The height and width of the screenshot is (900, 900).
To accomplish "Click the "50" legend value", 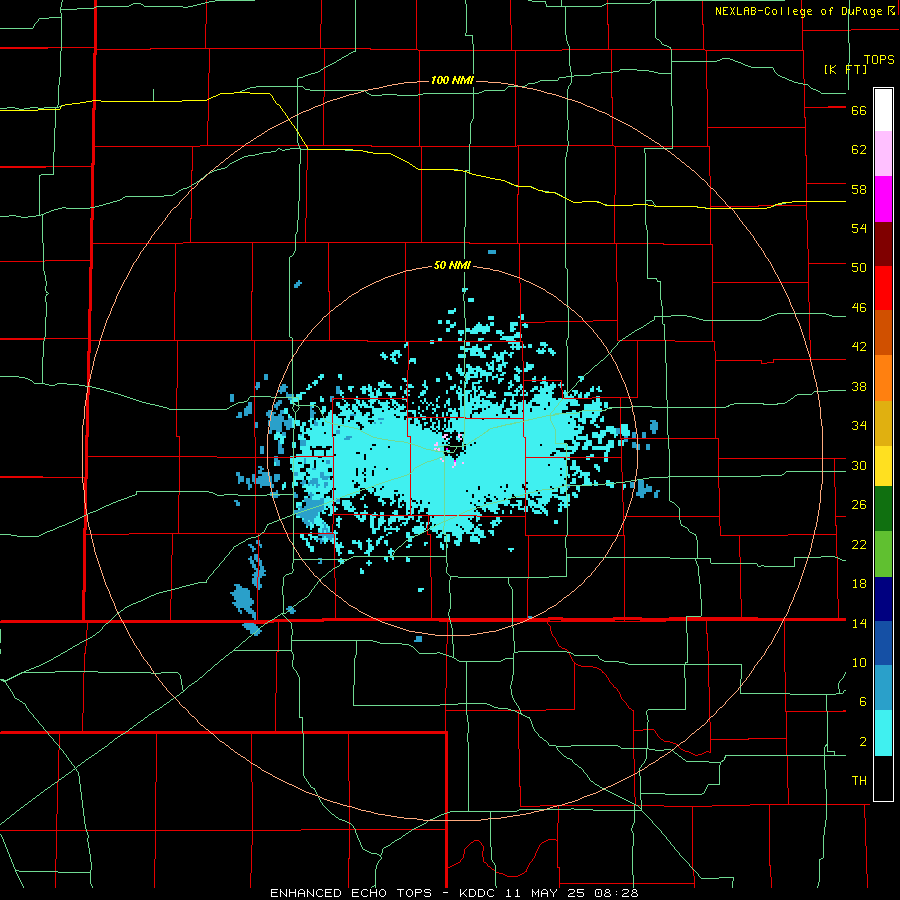I will point(859,268).
